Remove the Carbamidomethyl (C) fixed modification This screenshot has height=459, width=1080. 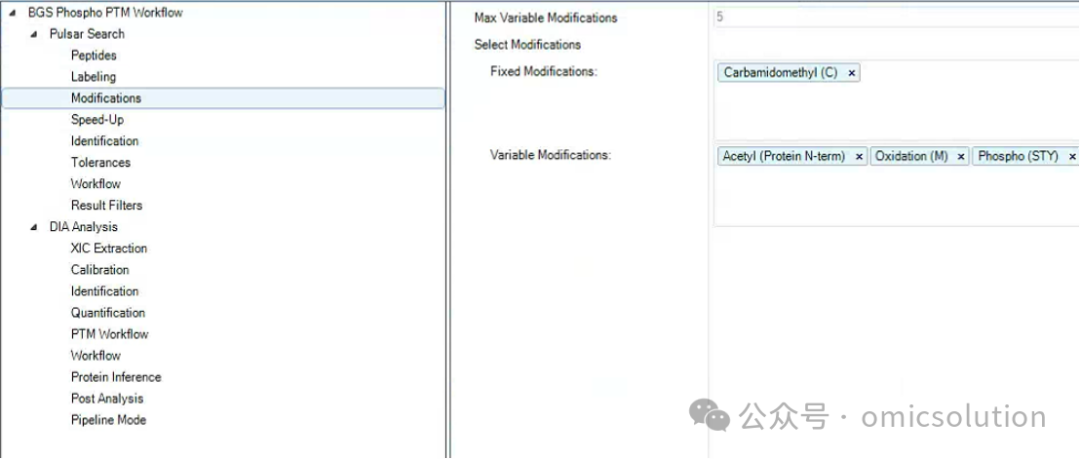851,73
